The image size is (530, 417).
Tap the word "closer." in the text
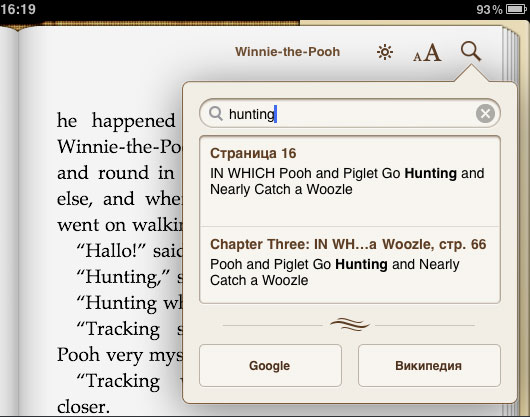pyautogui.click(x=83, y=407)
